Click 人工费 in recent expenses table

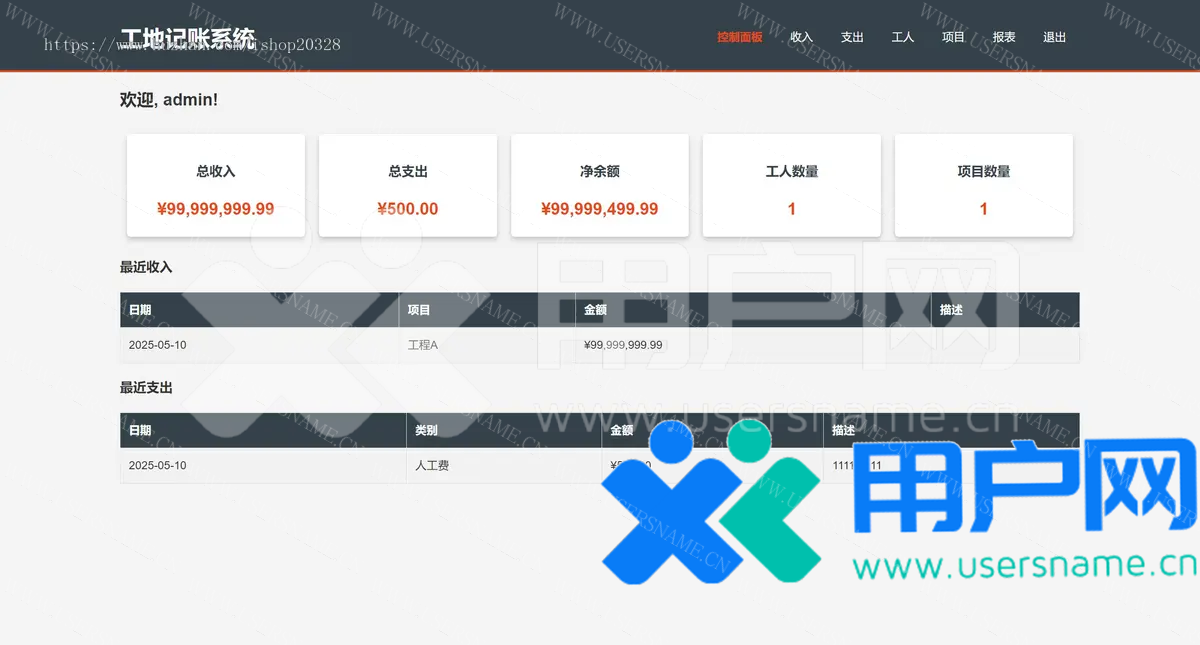432,466
